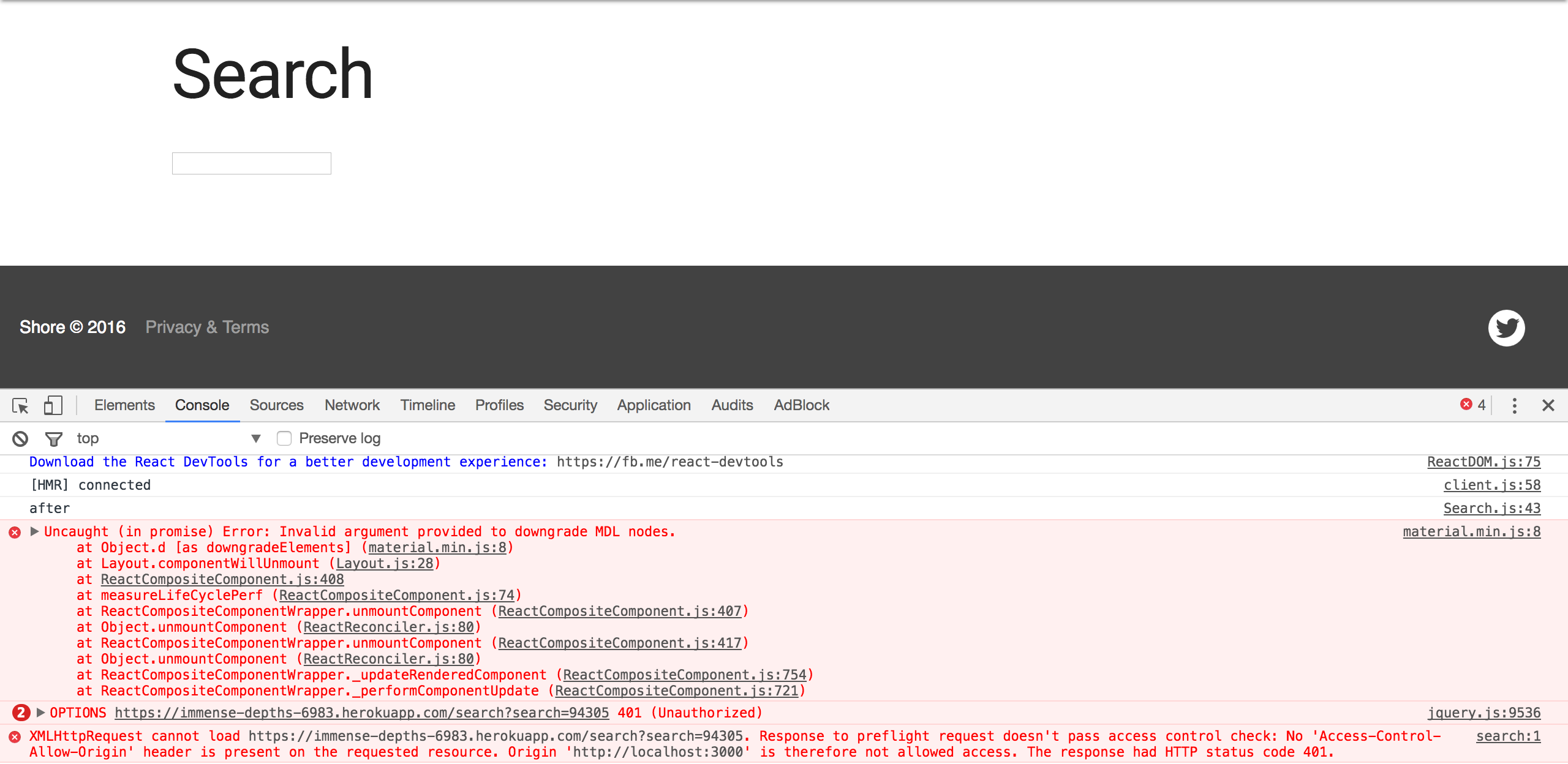Open ReactCompositeComponent.js:754 stack link
1568x764 pixels.
685,675
